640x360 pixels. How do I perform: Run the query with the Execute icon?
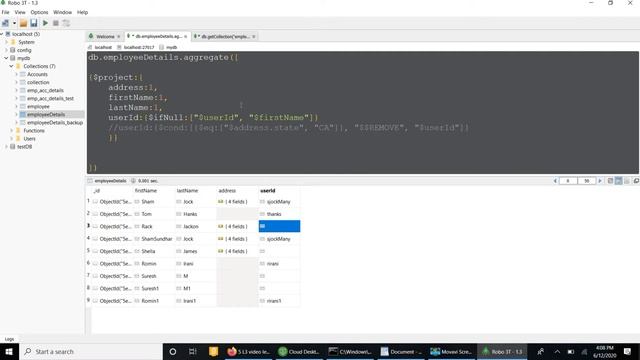45,23
